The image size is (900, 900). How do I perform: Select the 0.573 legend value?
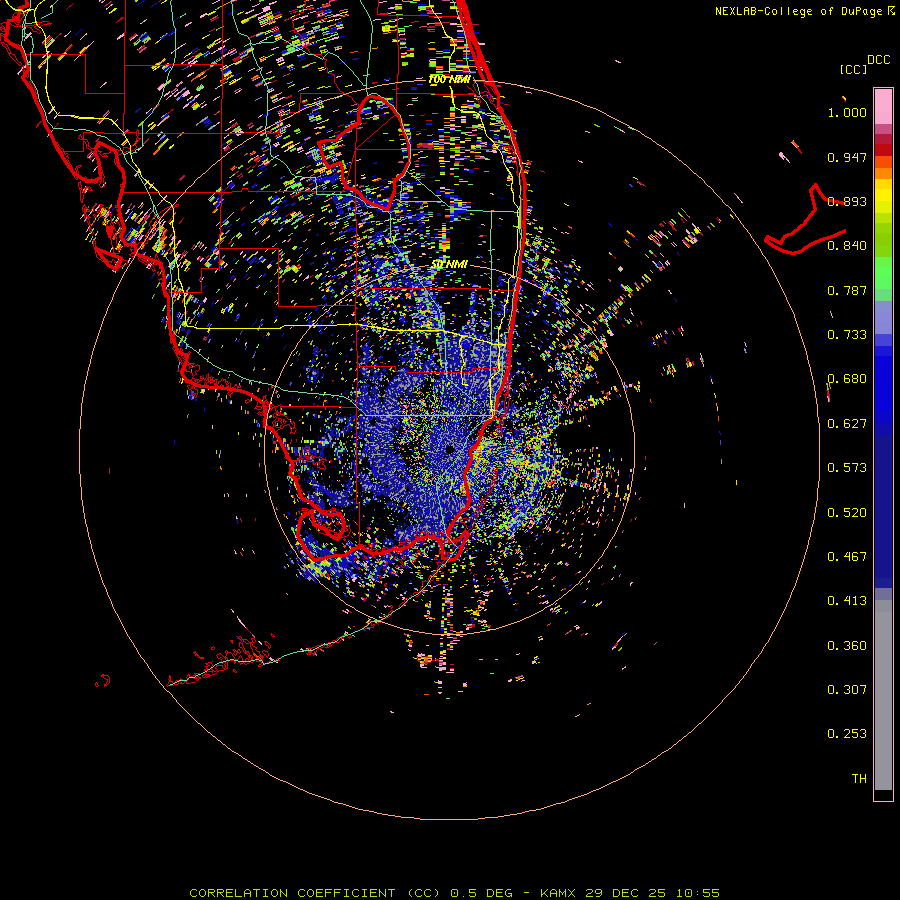(847, 468)
